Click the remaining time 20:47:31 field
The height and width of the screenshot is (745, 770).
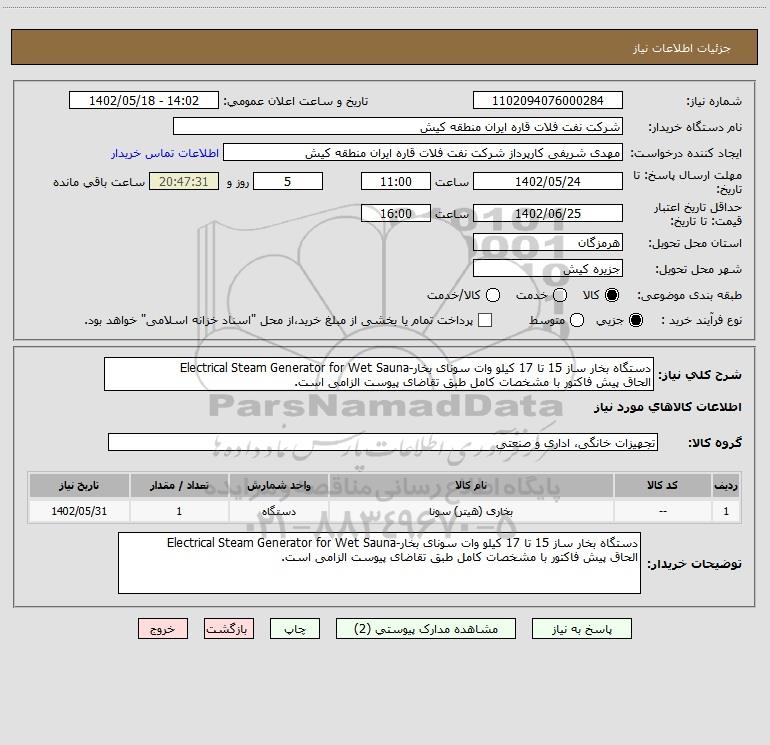coord(184,181)
